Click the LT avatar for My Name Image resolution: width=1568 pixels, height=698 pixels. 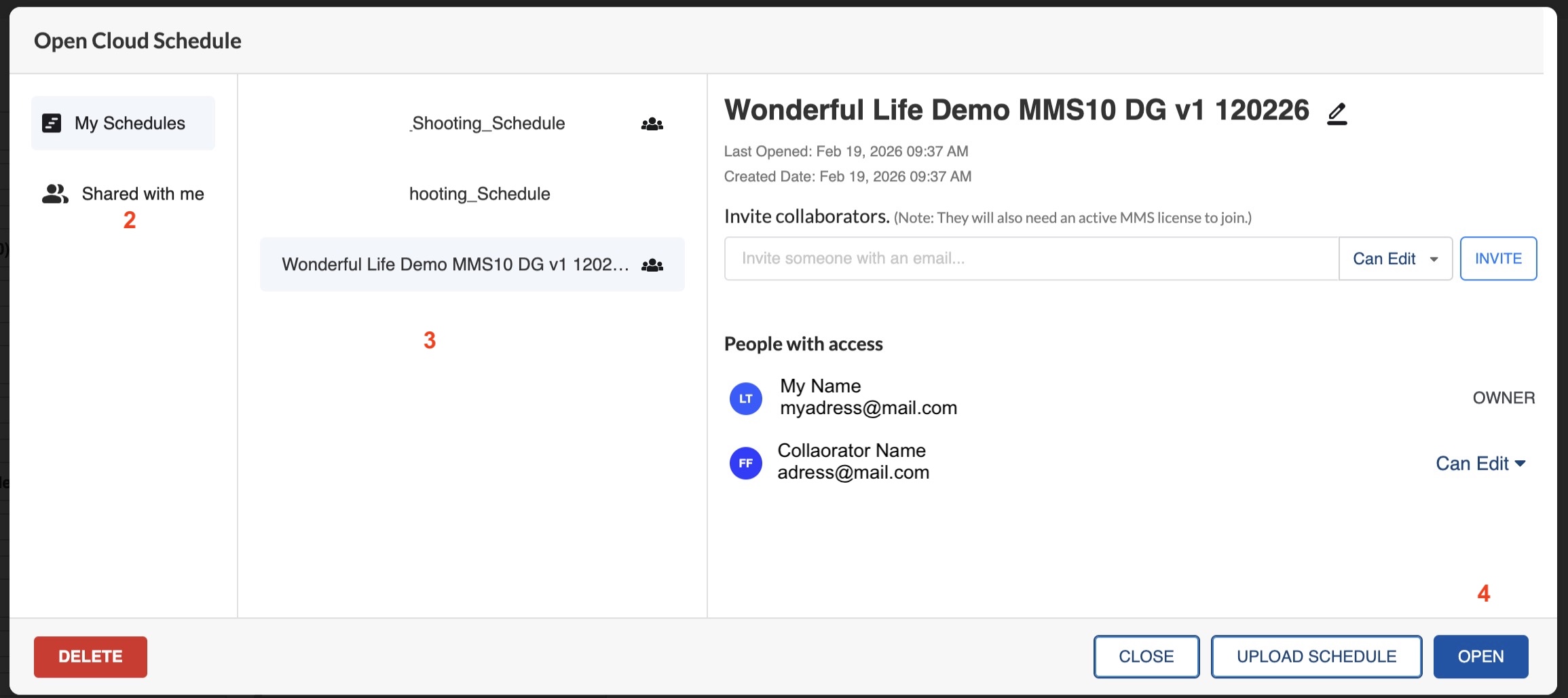745,399
